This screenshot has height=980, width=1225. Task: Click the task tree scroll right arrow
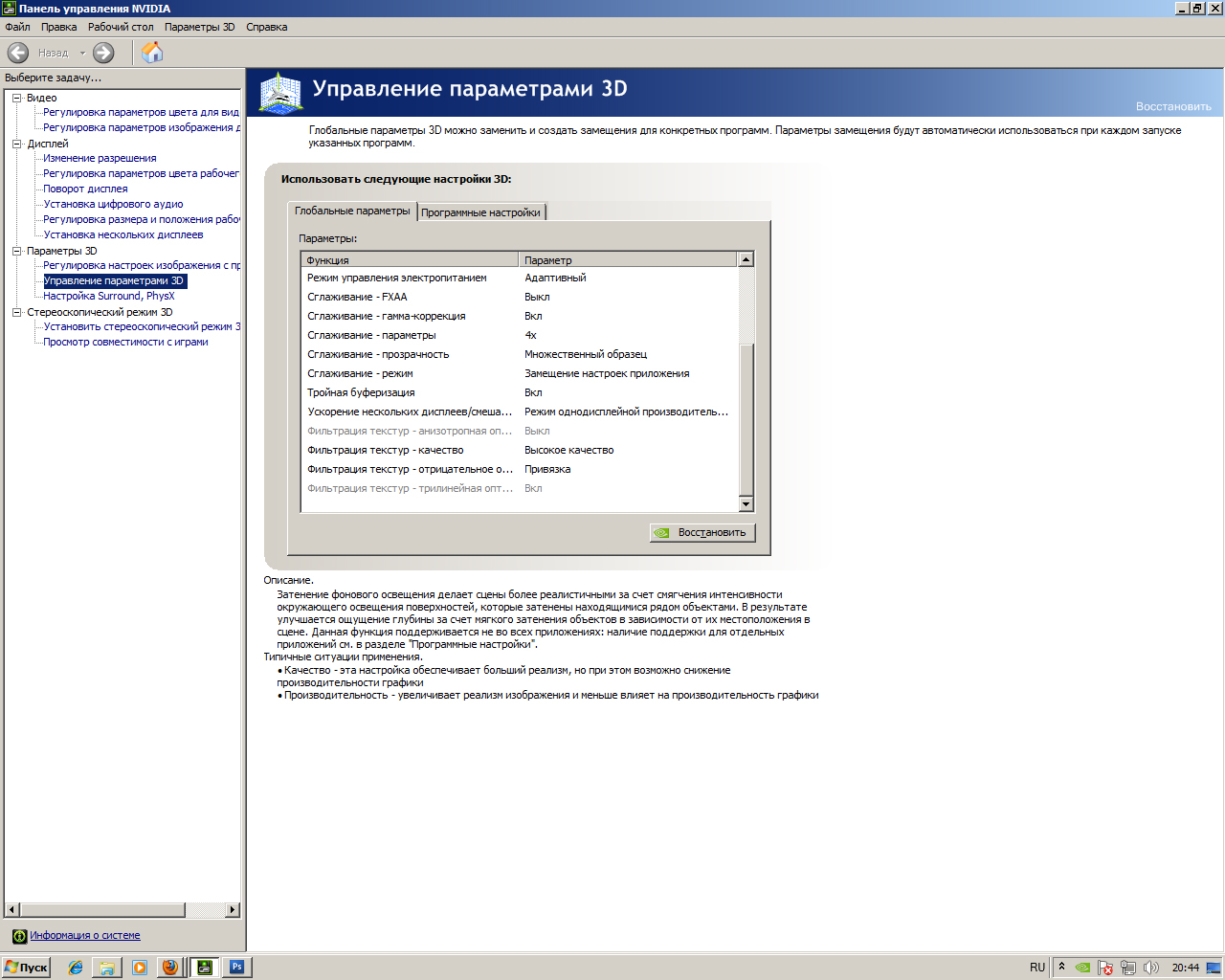coord(233,909)
